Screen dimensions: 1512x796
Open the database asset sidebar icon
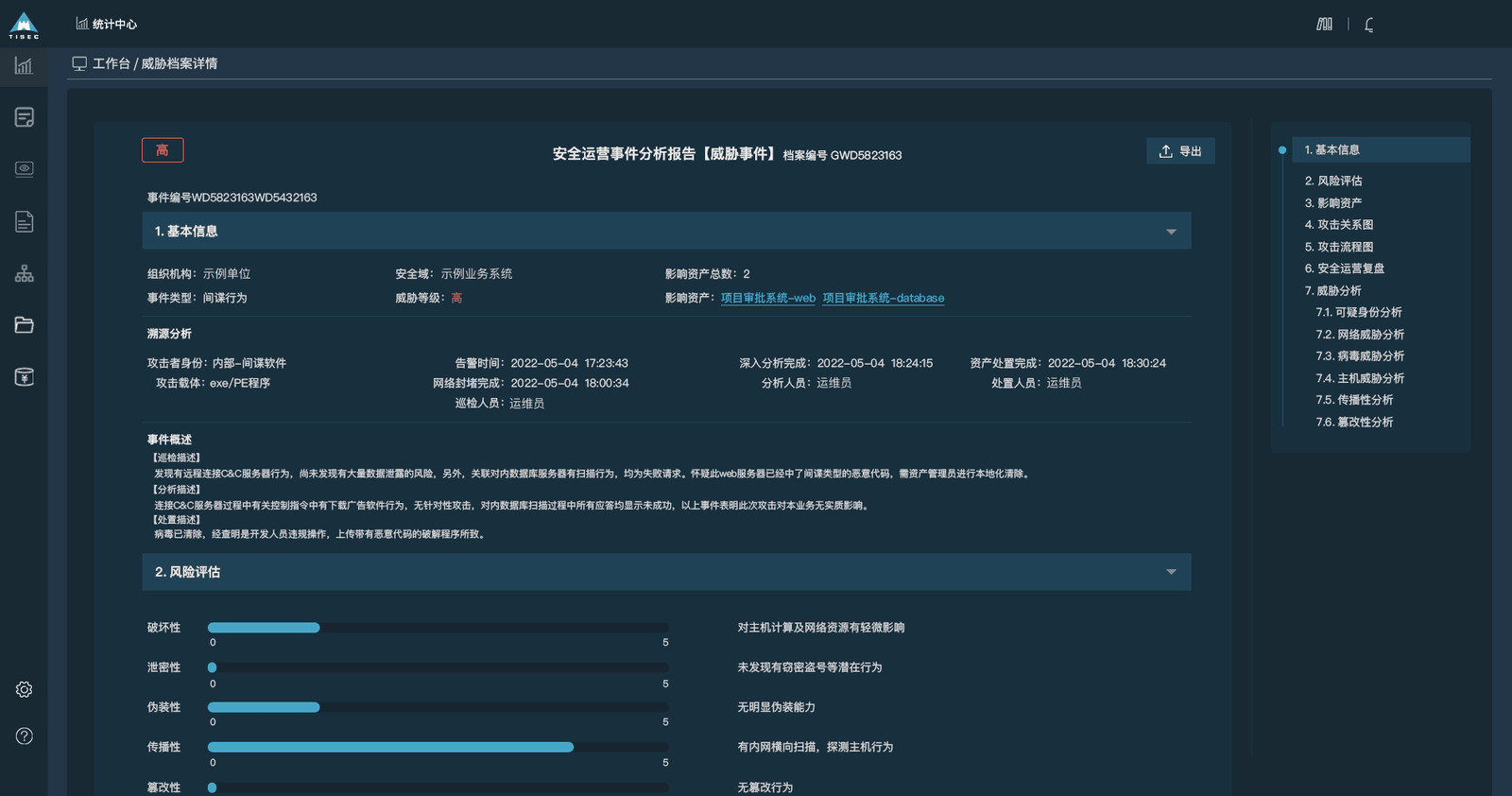(25, 376)
